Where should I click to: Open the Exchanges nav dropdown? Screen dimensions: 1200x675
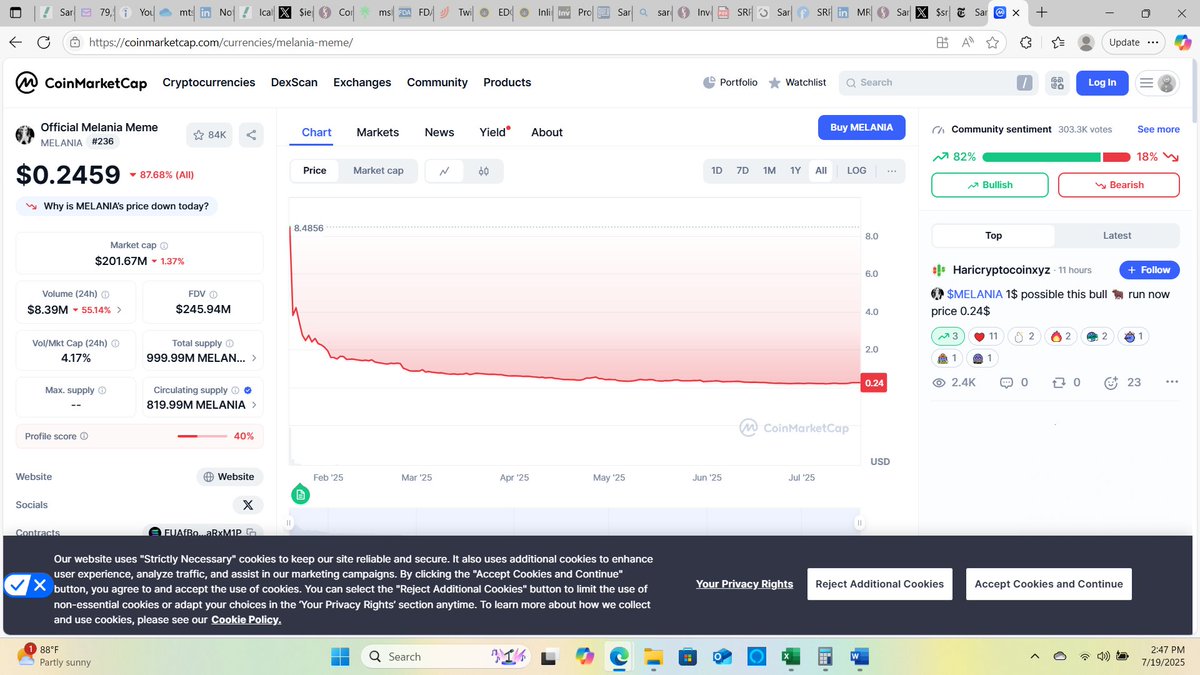(362, 83)
